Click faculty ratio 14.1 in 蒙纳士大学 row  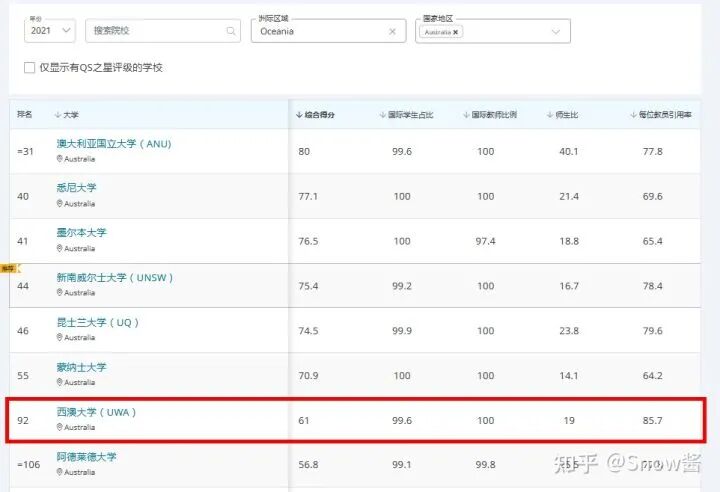click(569, 376)
